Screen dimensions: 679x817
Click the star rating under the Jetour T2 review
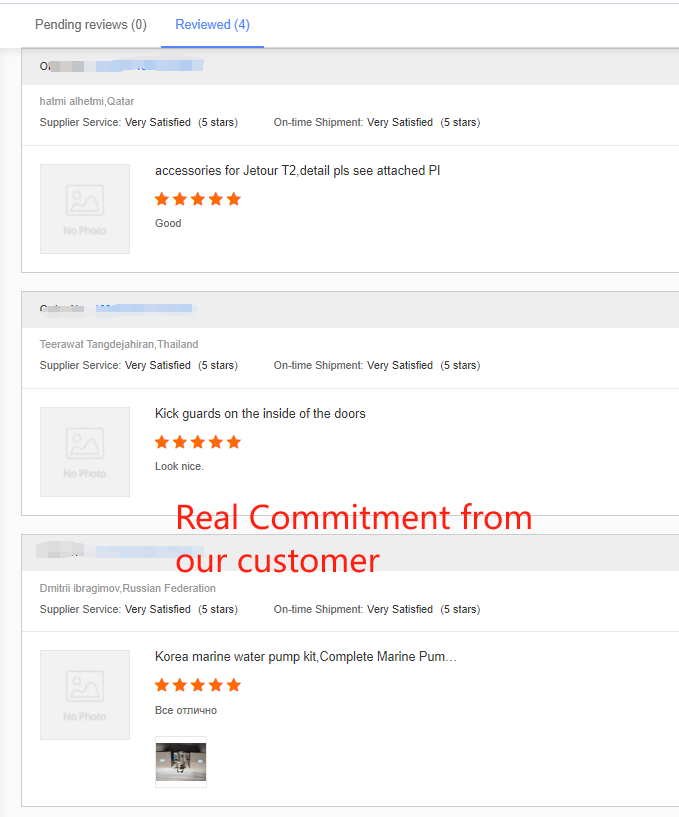198,199
